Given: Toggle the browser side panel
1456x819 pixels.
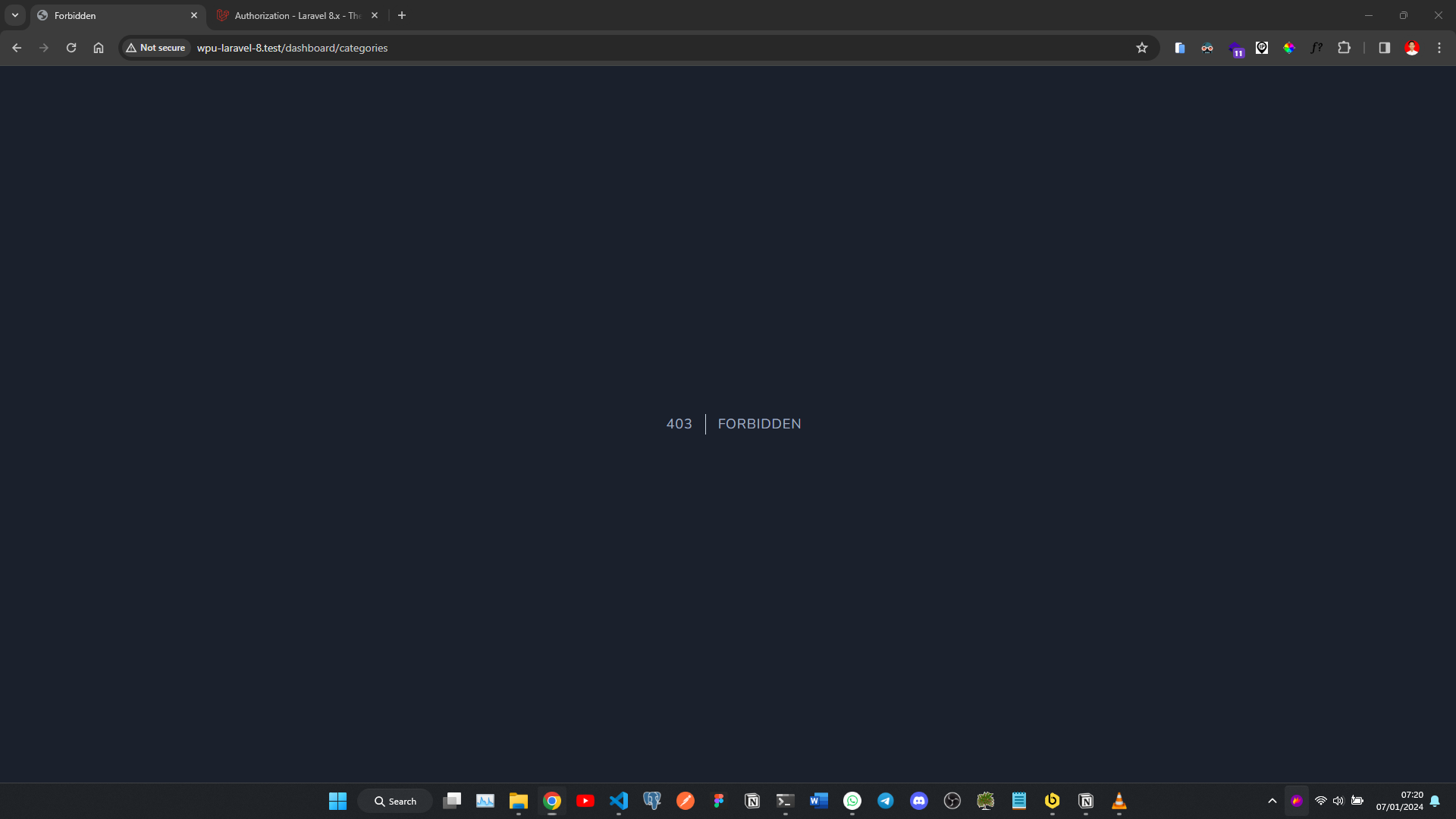Looking at the screenshot, I should (x=1385, y=48).
